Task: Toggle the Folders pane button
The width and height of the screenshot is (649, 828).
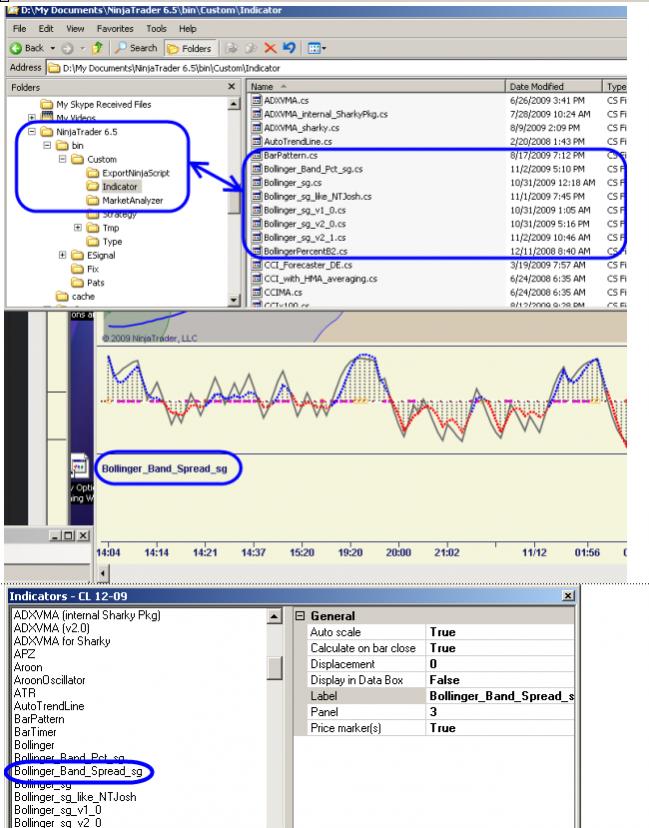Action: tap(189, 49)
